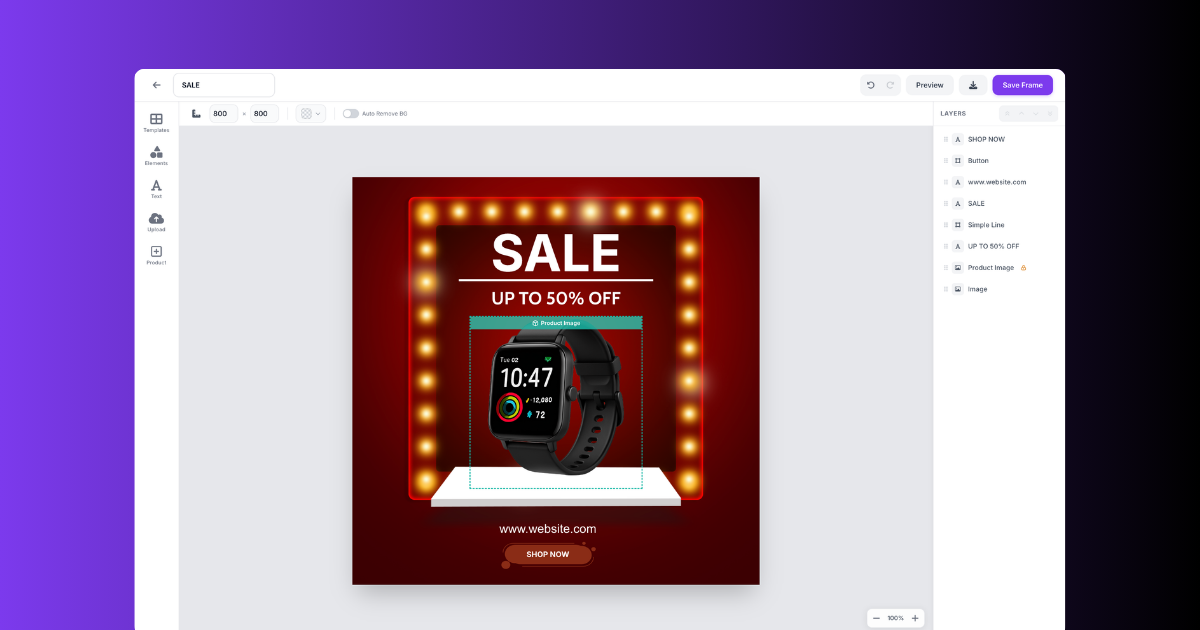Move layer down one with down chevron

click(x=1035, y=113)
